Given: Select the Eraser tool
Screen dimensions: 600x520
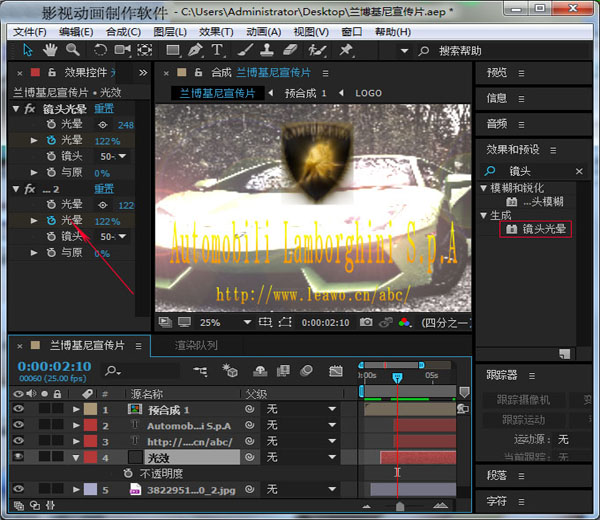Looking at the screenshot, I should (290, 50).
